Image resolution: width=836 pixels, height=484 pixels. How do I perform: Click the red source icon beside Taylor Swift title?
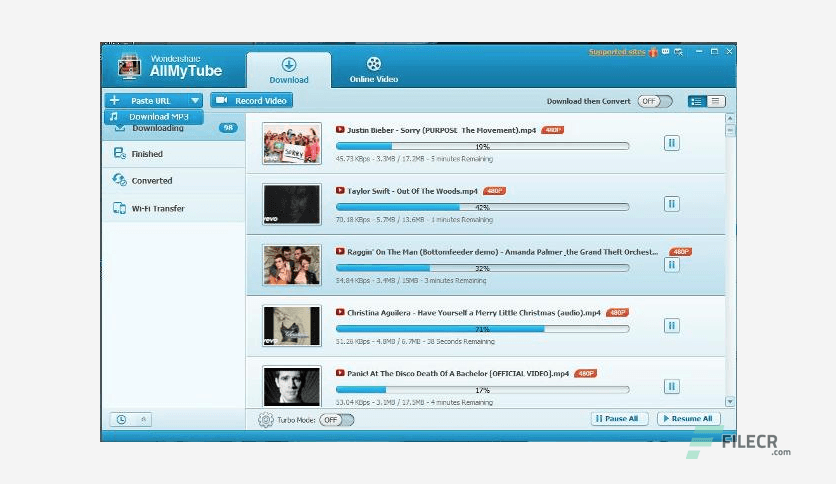click(340, 190)
